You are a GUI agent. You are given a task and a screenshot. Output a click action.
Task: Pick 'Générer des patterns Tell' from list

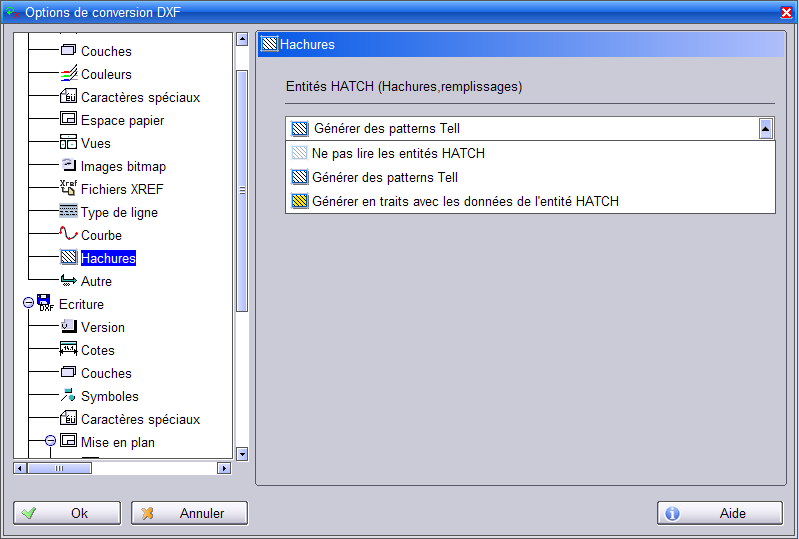pyautogui.click(x=385, y=177)
